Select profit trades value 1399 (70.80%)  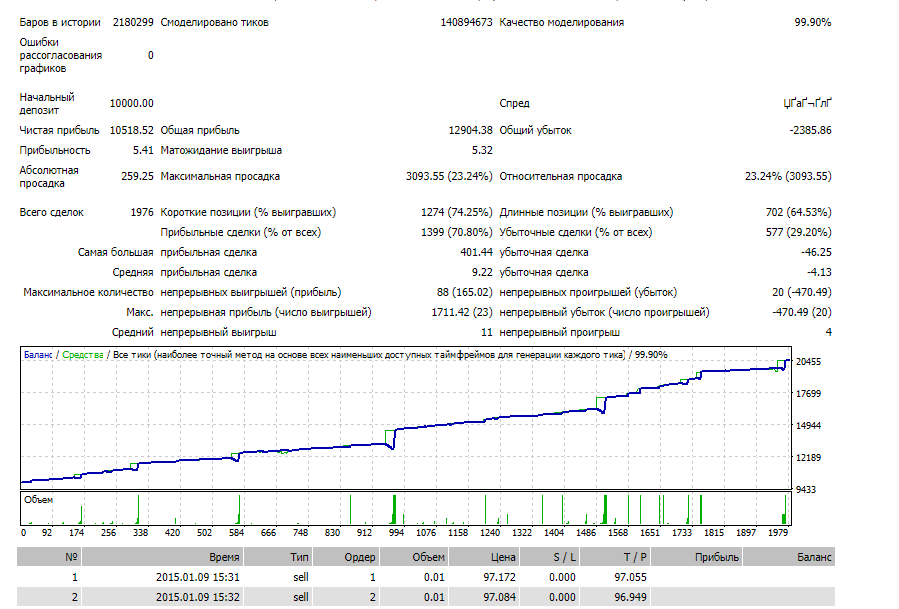click(x=456, y=232)
